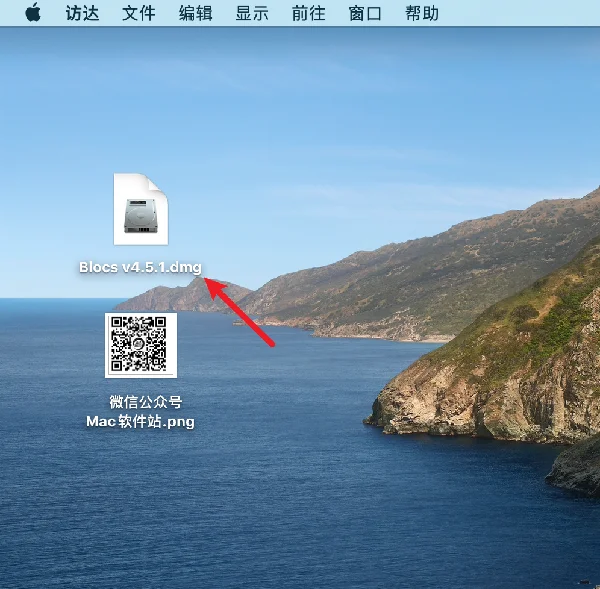The width and height of the screenshot is (600, 589).
Task: Open the 文件 menu
Action: [139, 13]
